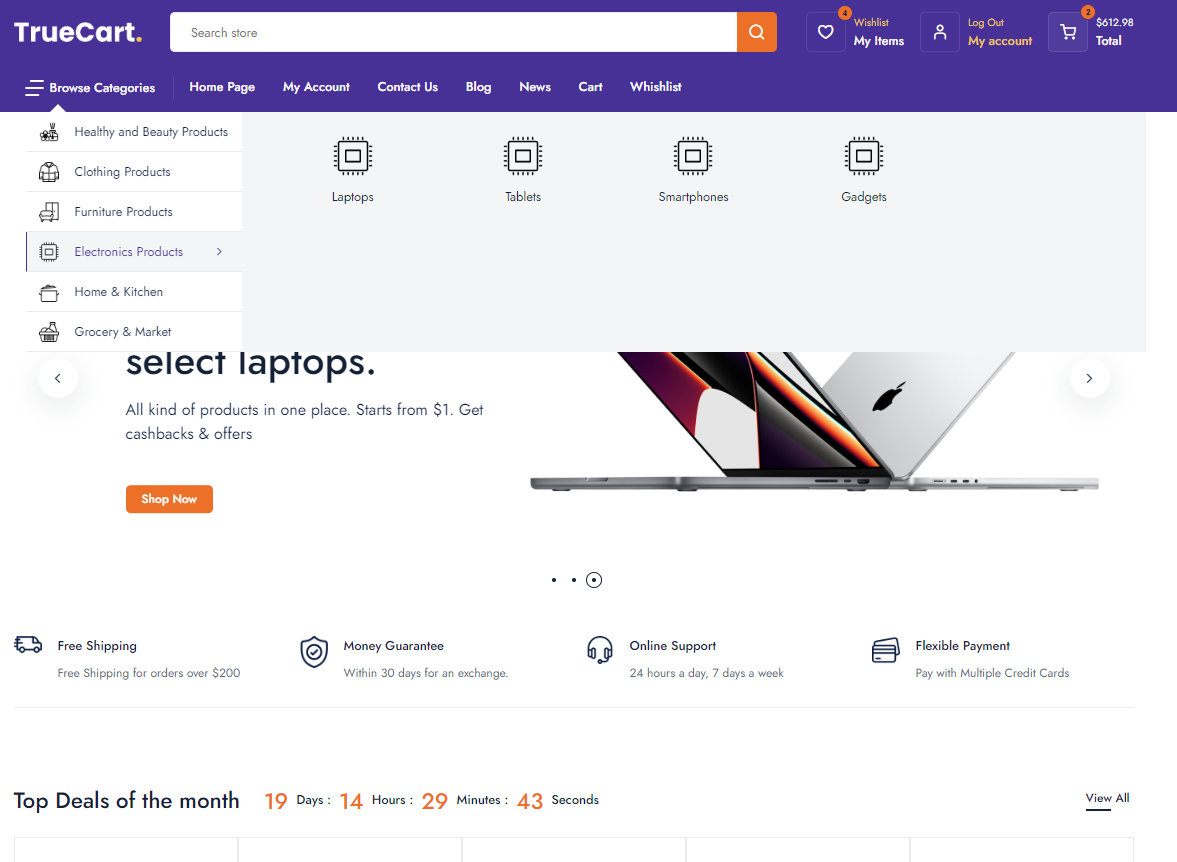Choose the Gadgets category icon
This screenshot has width=1177, height=862.
(x=864, y=156)
